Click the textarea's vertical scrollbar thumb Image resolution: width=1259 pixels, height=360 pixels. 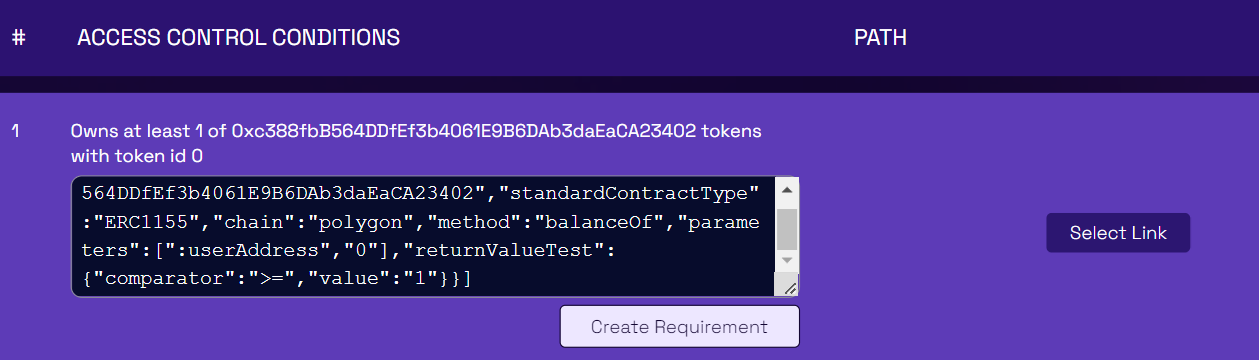click(786, 229)
